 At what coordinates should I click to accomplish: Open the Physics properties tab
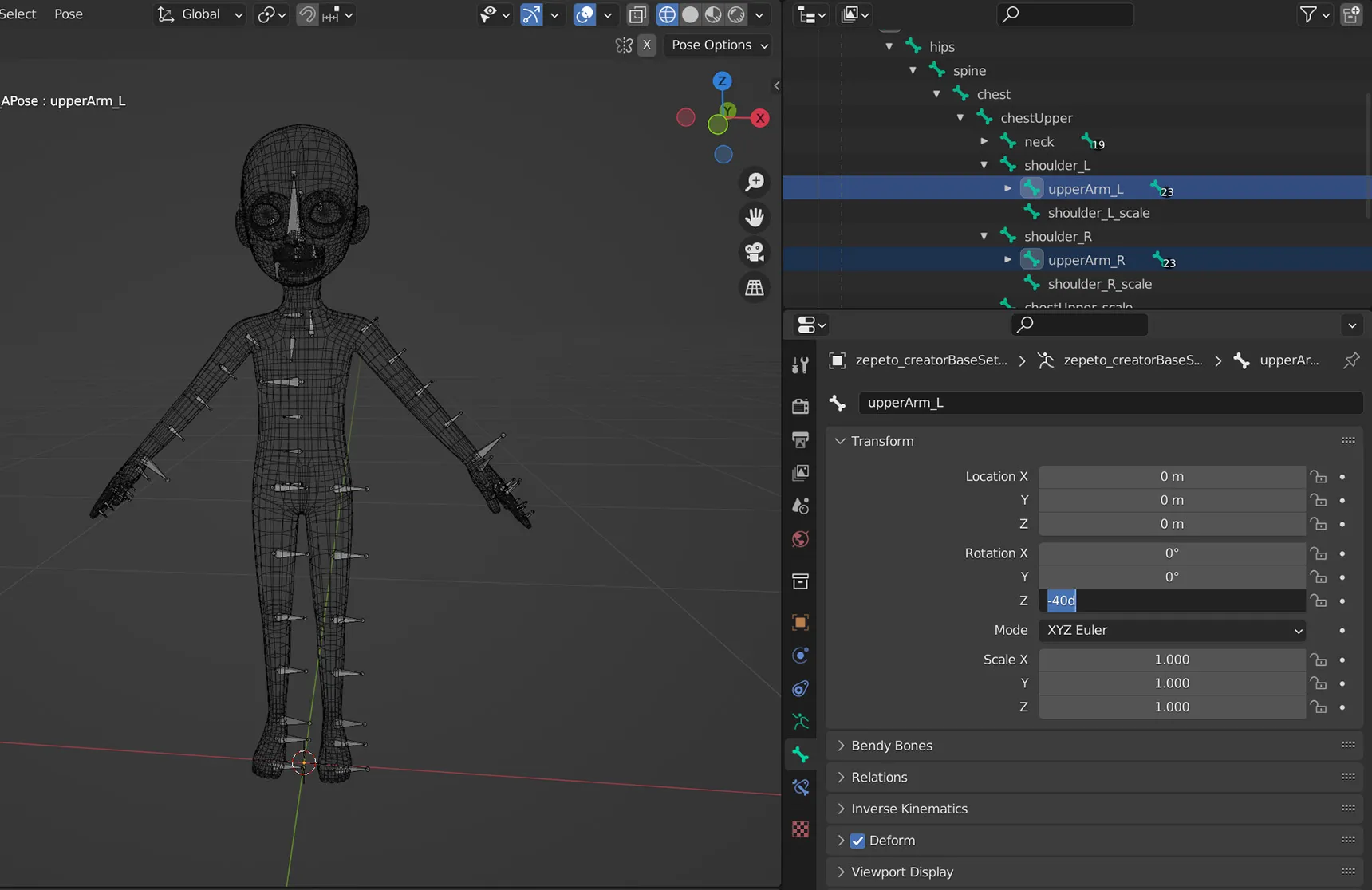pos(800,656)
